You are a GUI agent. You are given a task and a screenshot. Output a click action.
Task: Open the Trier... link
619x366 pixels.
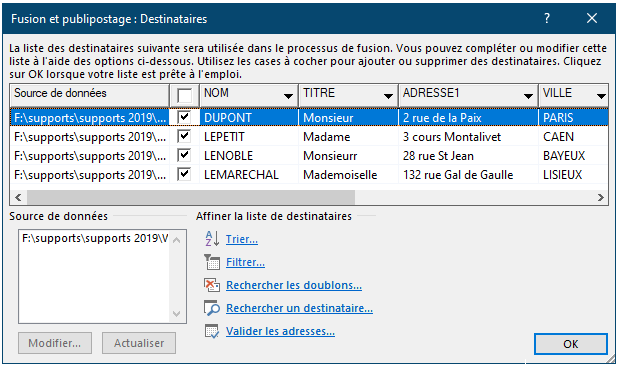pos(242,239)
